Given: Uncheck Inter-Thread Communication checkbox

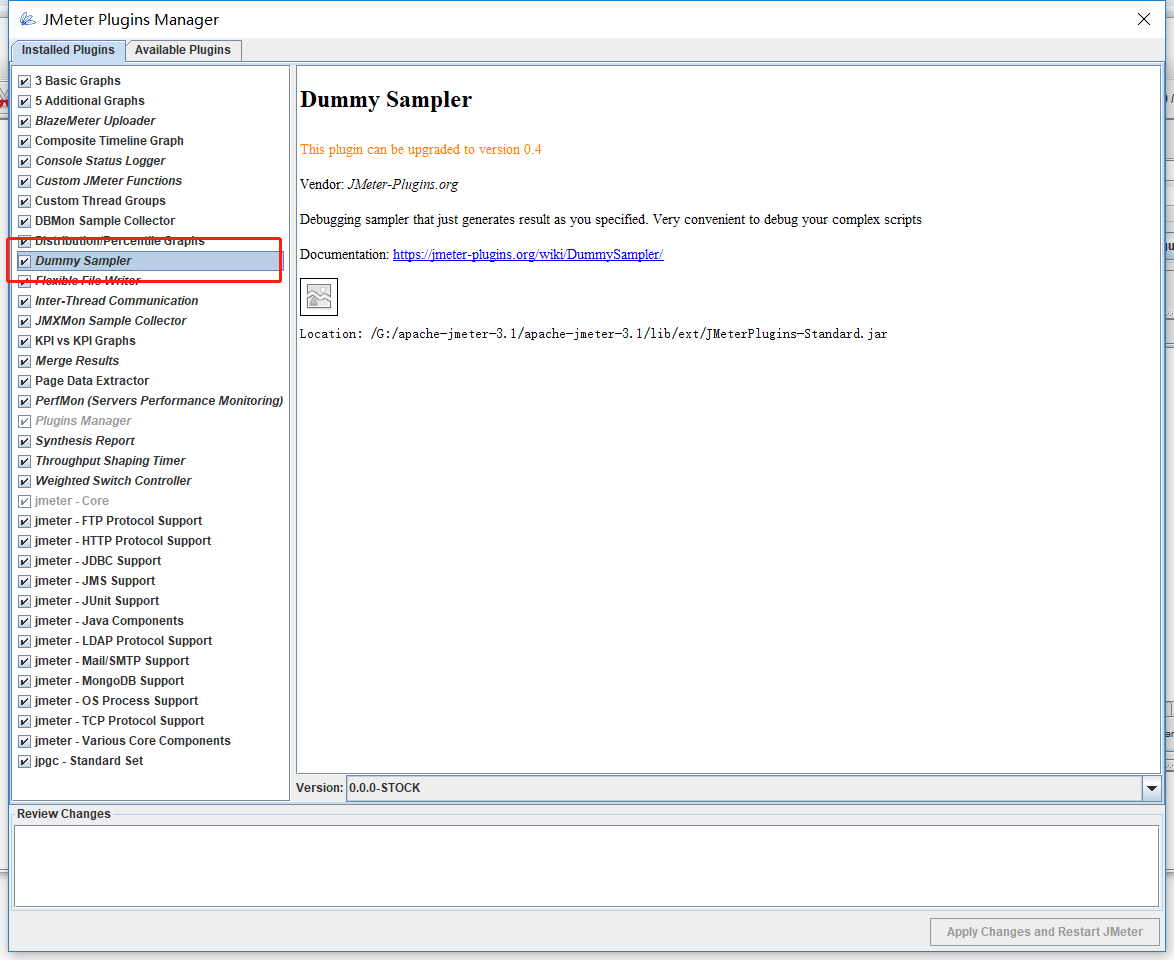Looking at the screenshot, I should point(25,301).
